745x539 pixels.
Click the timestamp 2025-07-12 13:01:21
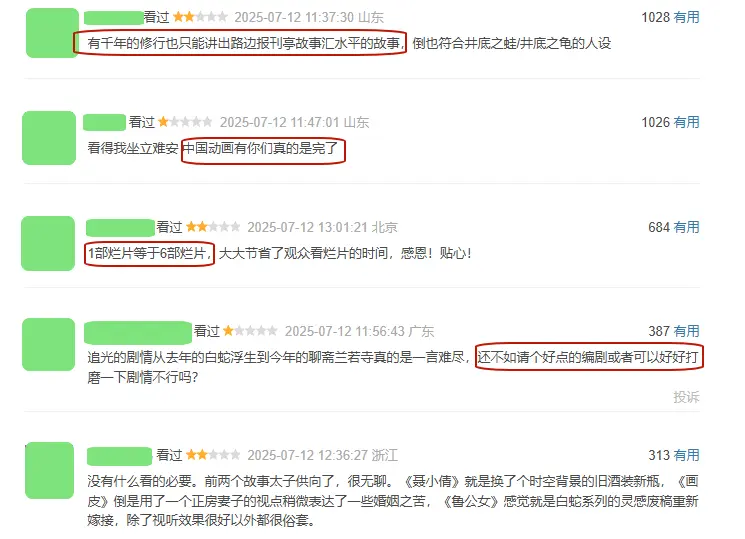(x=307, y=228)
